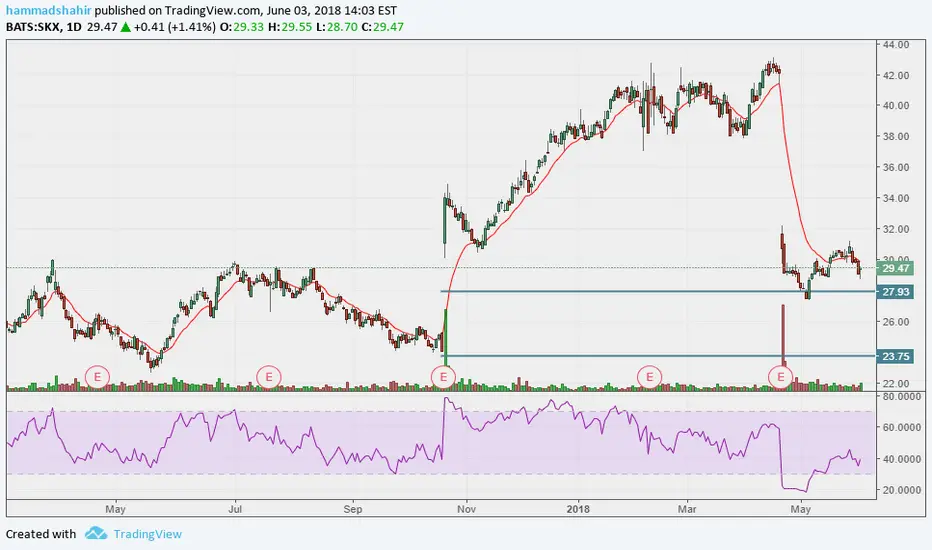Click the low value L:28.70

tap(336, 27)
